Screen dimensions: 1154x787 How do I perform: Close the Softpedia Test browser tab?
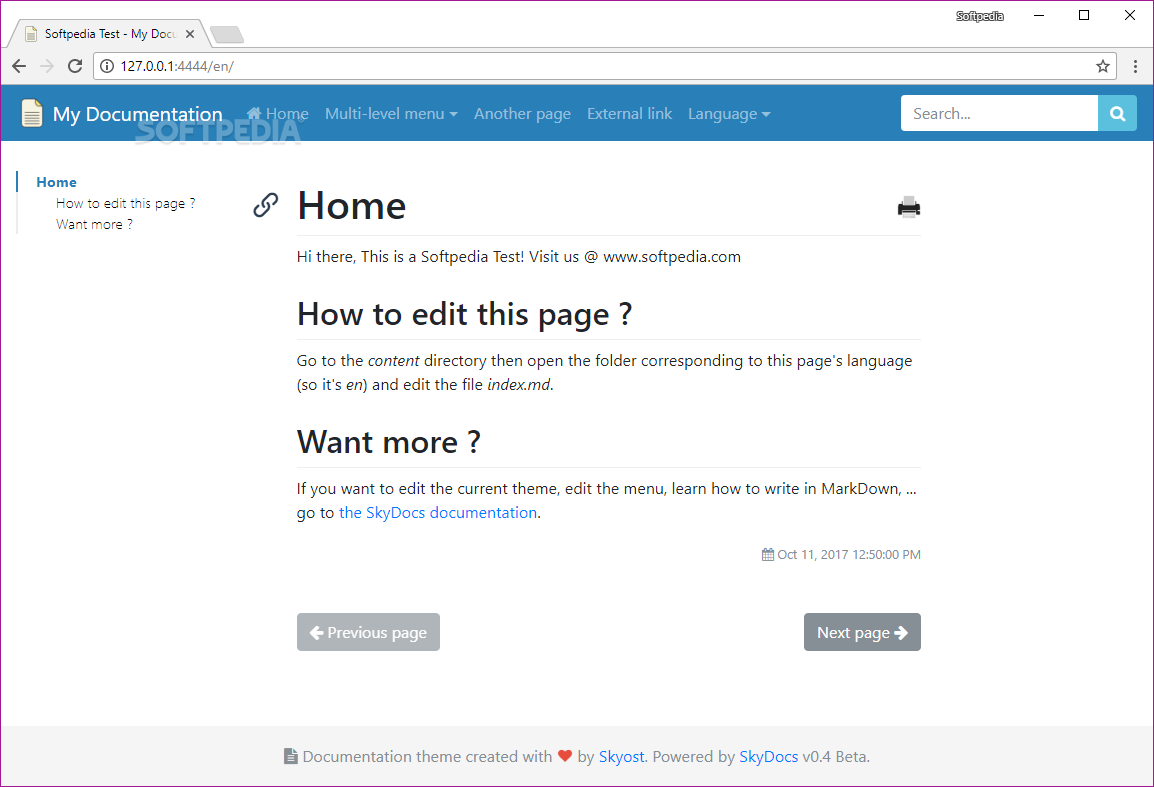[x=190, y=34]
